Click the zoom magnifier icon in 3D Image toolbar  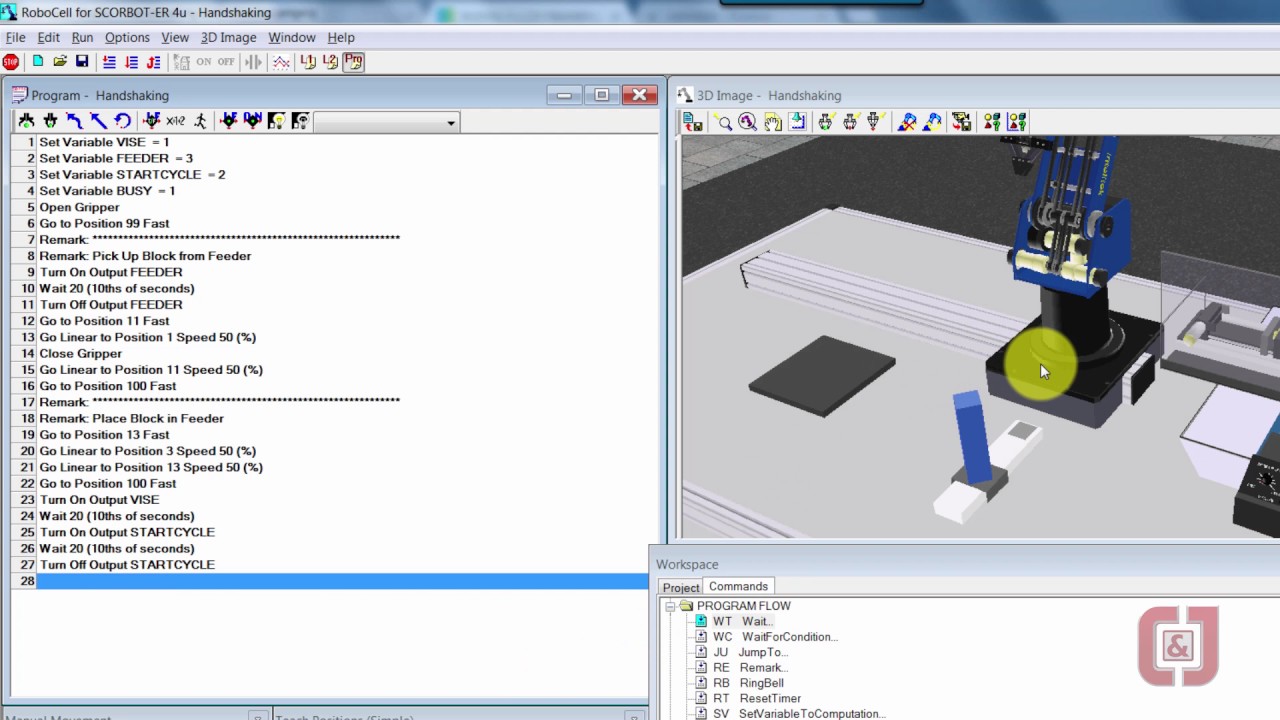click(x=724, y=122)
